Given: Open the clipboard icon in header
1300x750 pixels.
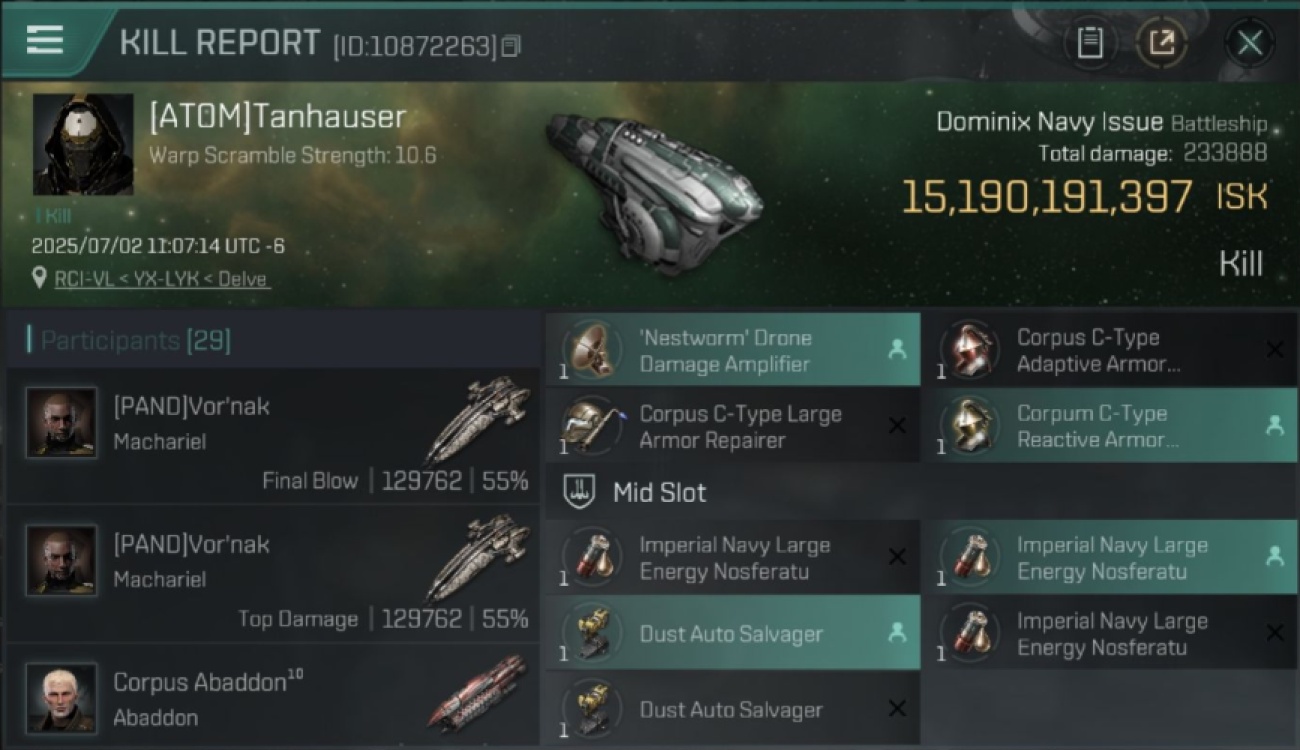Looking at the screenshot, I should coord(1090,43).
